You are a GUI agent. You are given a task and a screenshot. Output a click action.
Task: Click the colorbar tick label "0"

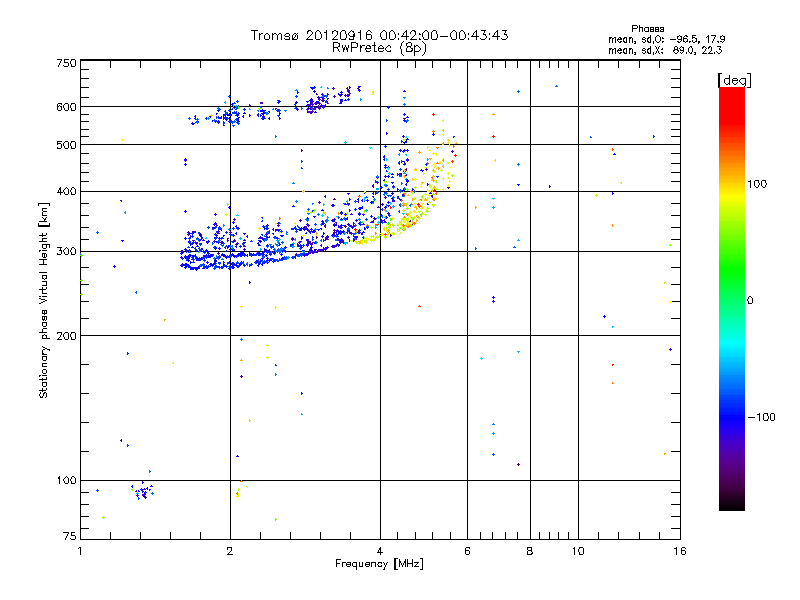[749, 301]
